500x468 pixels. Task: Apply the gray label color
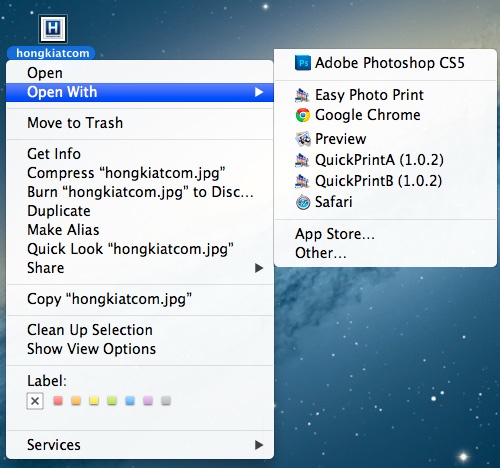pyautogui.click(x=166, y=400)
